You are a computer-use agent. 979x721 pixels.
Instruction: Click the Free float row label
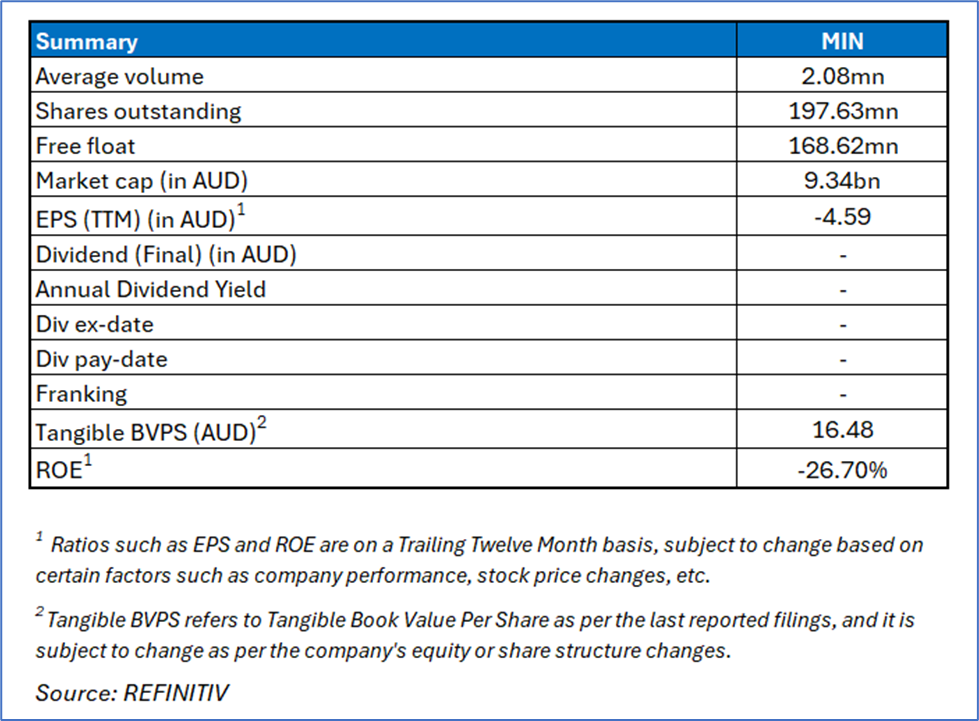click(x=85, y=146)
